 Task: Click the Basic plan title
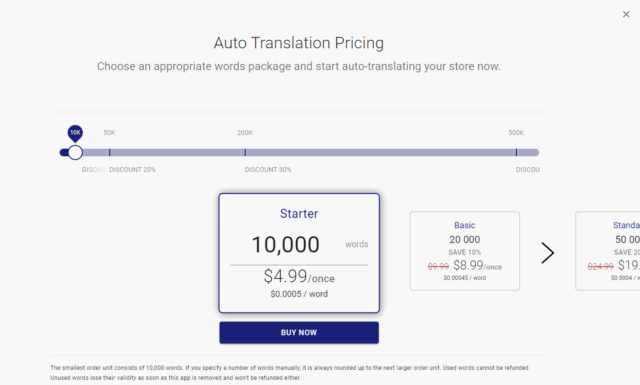pos(464,225)
